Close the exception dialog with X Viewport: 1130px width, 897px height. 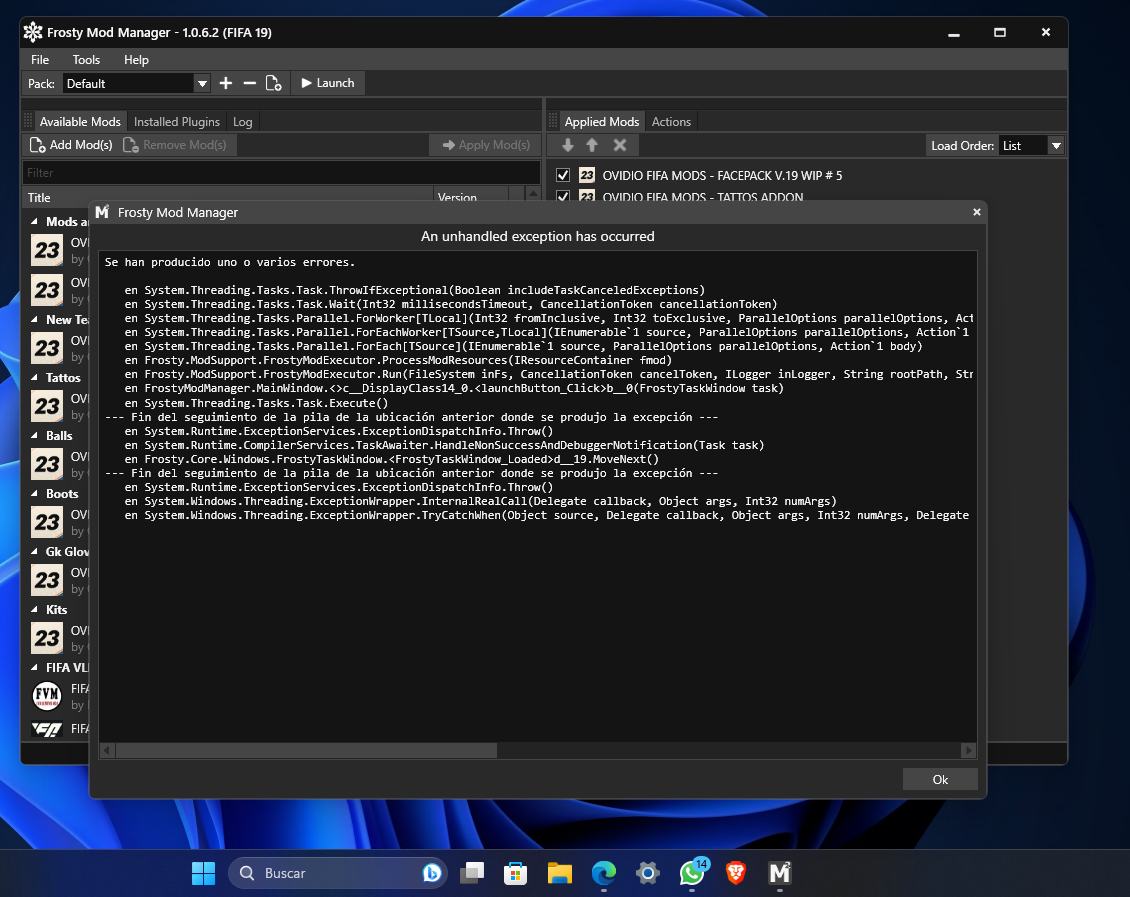pyautogui.click(x=976, y=212)
